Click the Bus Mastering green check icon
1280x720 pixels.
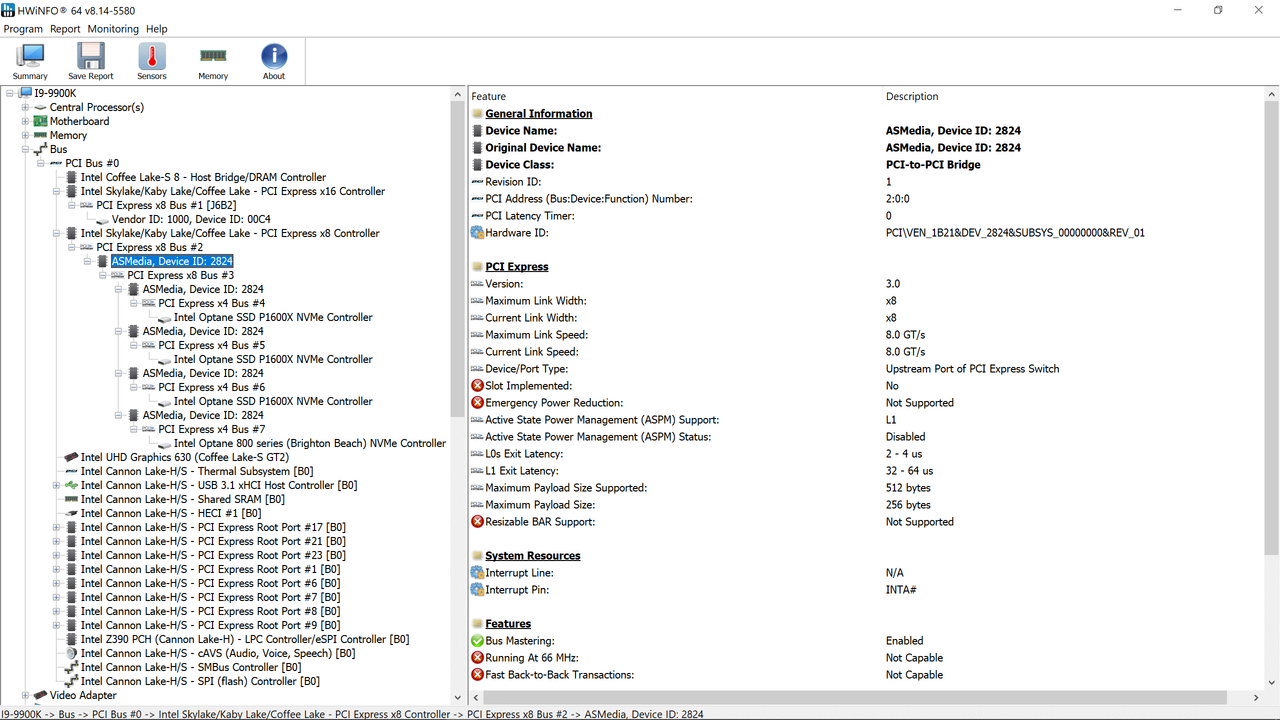[x=477, y=641]
